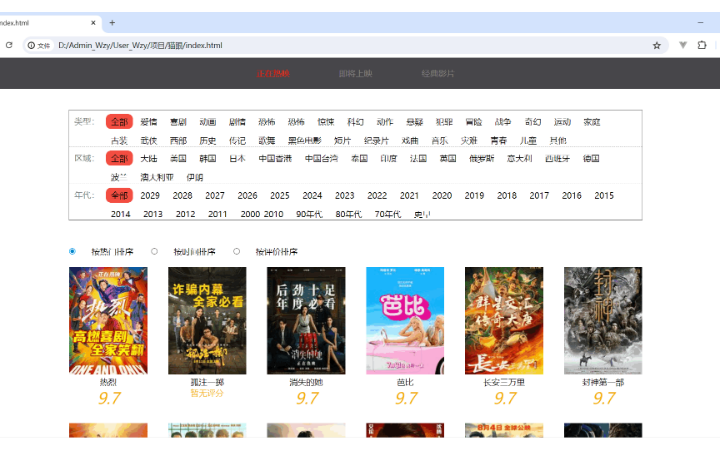Screen dimensions: 720x450
Task: Filter by year 2029
Action: pos(150,196)
